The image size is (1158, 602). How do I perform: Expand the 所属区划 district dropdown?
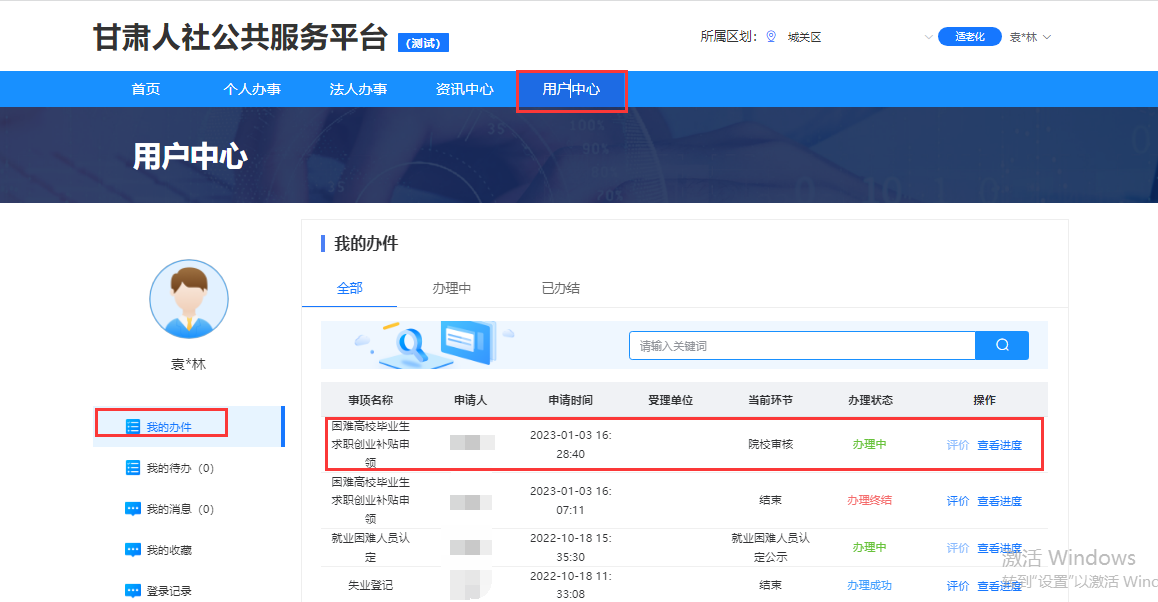(x=928, y=37)
